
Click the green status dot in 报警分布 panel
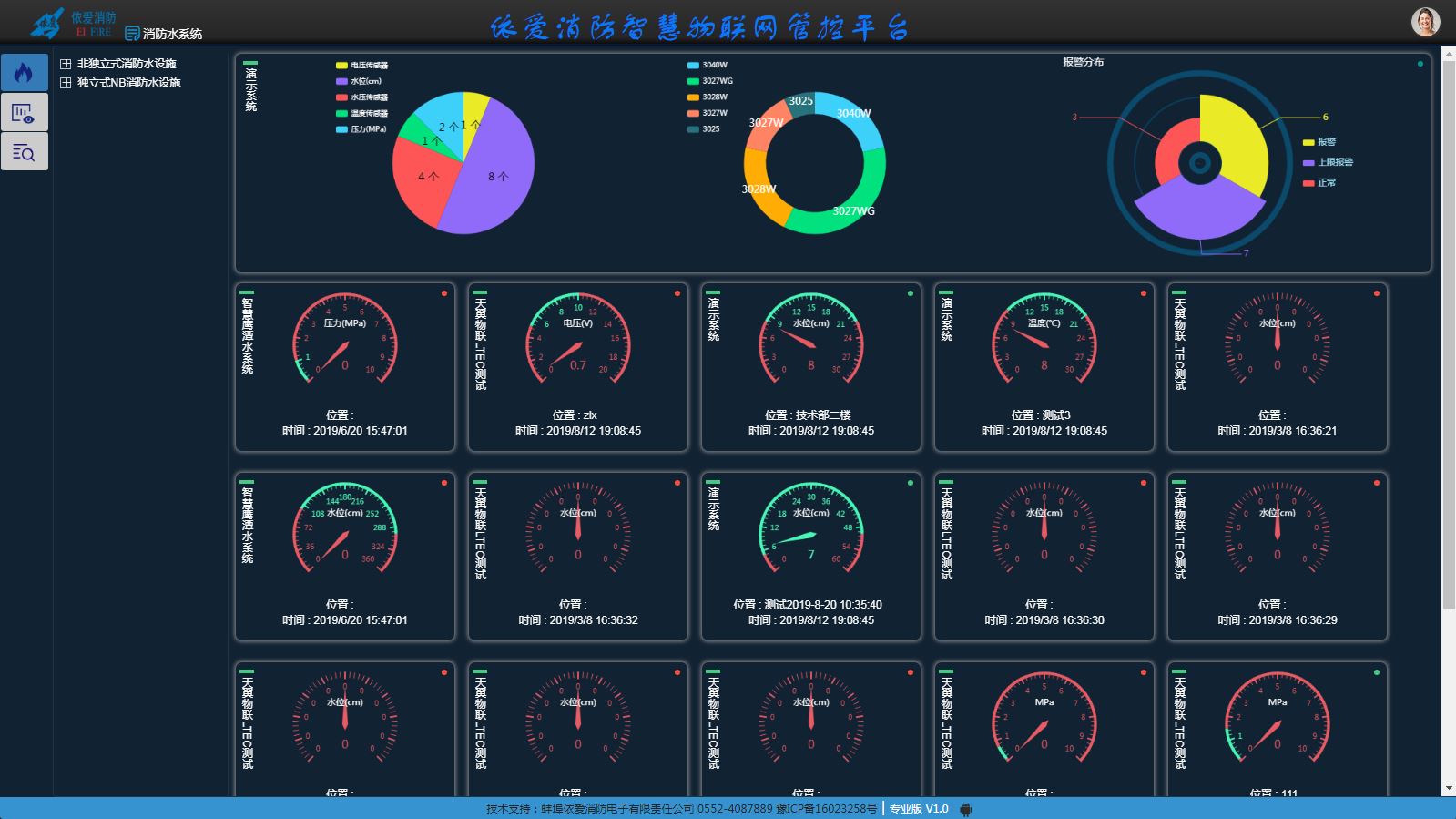[x=1420, y=64]
